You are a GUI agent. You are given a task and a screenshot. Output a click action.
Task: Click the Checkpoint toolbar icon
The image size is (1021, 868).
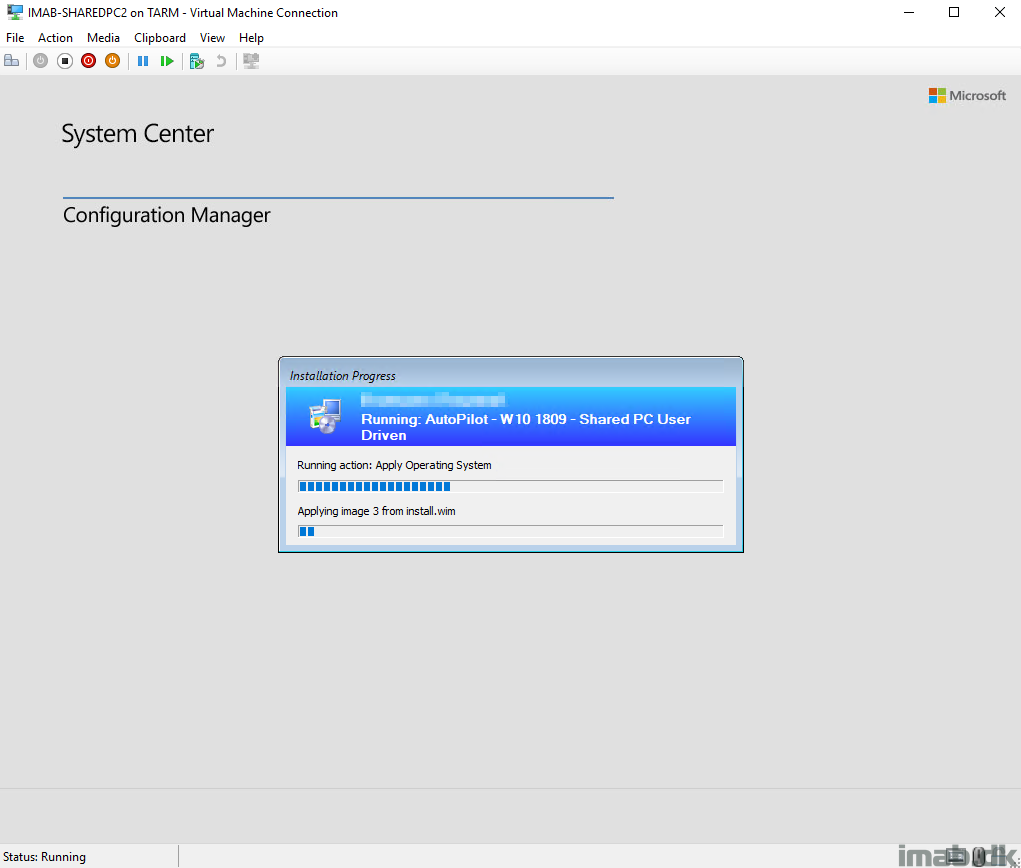coord(197,61)
